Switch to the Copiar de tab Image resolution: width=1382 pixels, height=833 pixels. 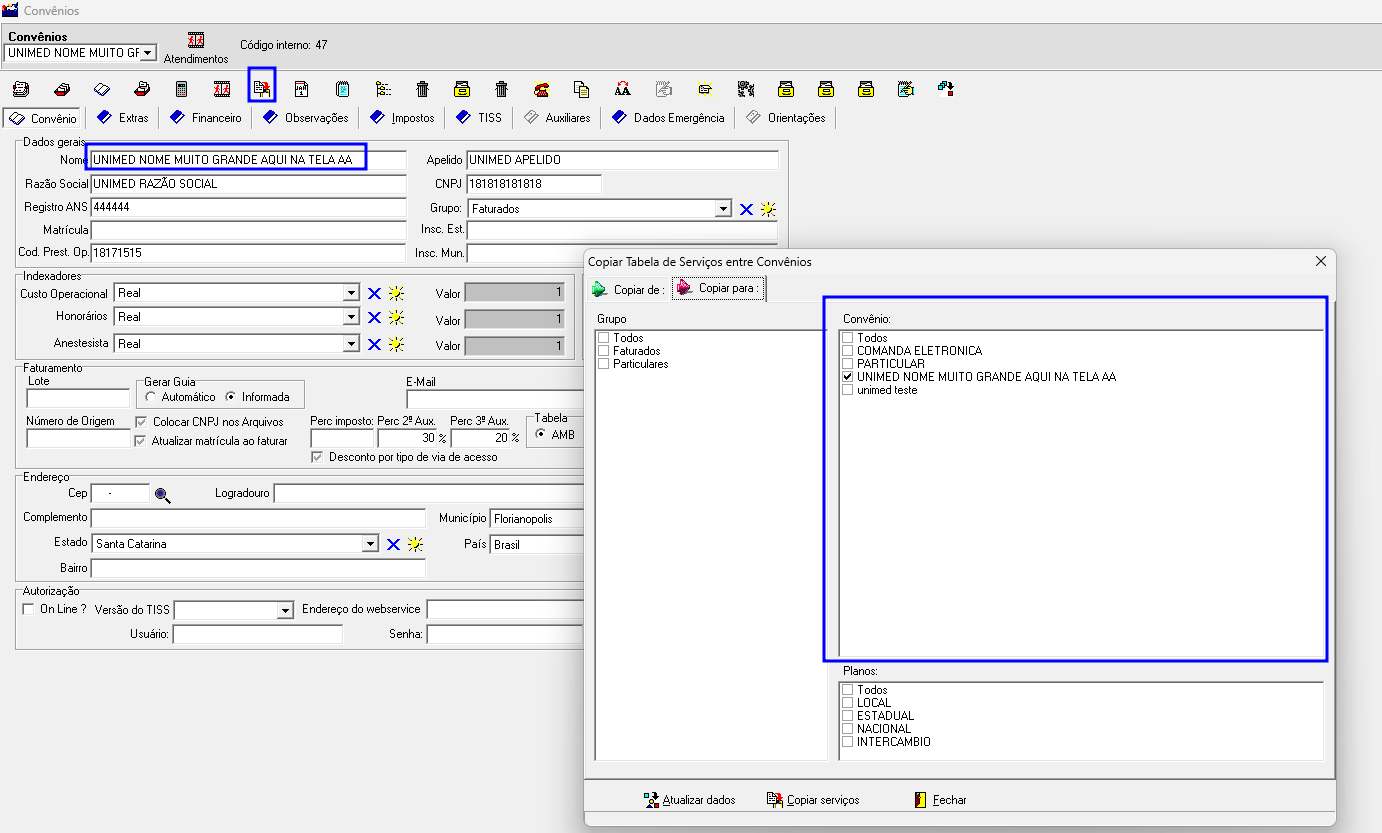coord(628,289)
